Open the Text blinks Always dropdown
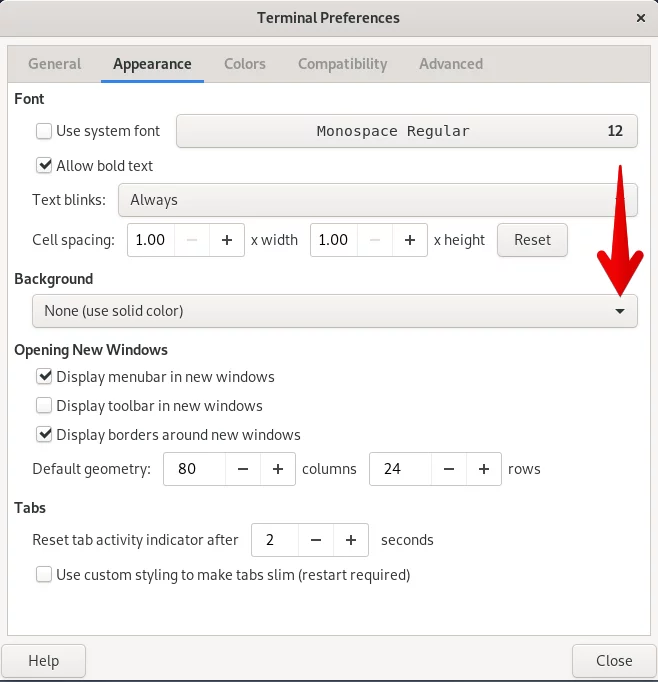 [378, 200]
